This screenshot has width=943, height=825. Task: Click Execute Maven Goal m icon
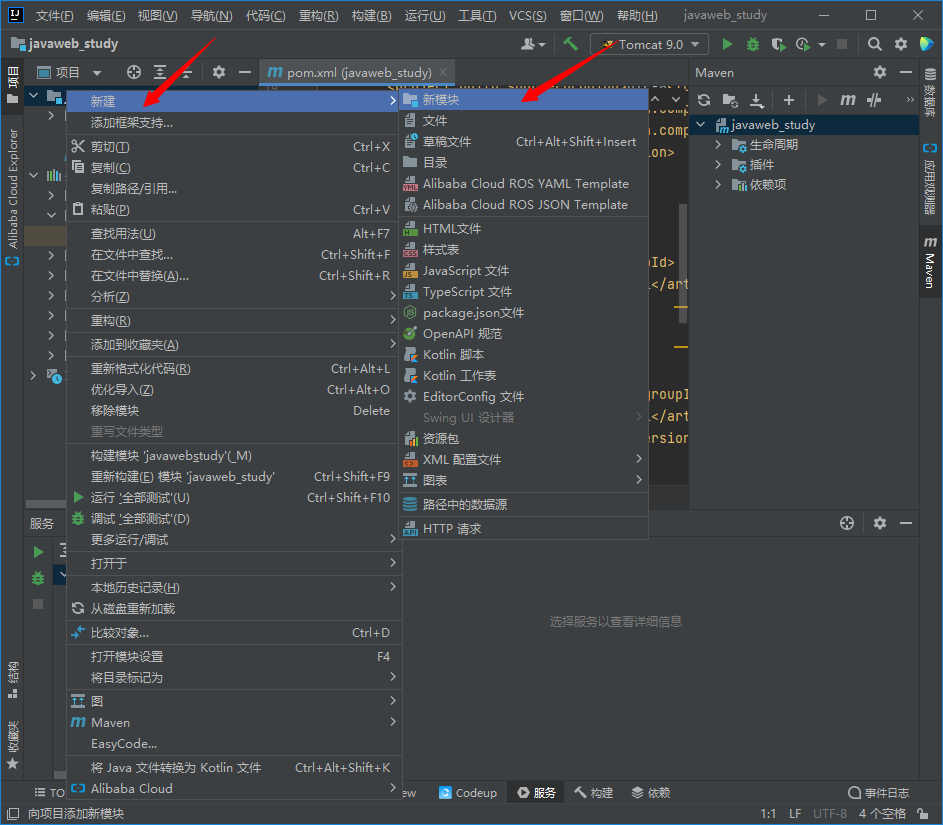click(847, 100)
